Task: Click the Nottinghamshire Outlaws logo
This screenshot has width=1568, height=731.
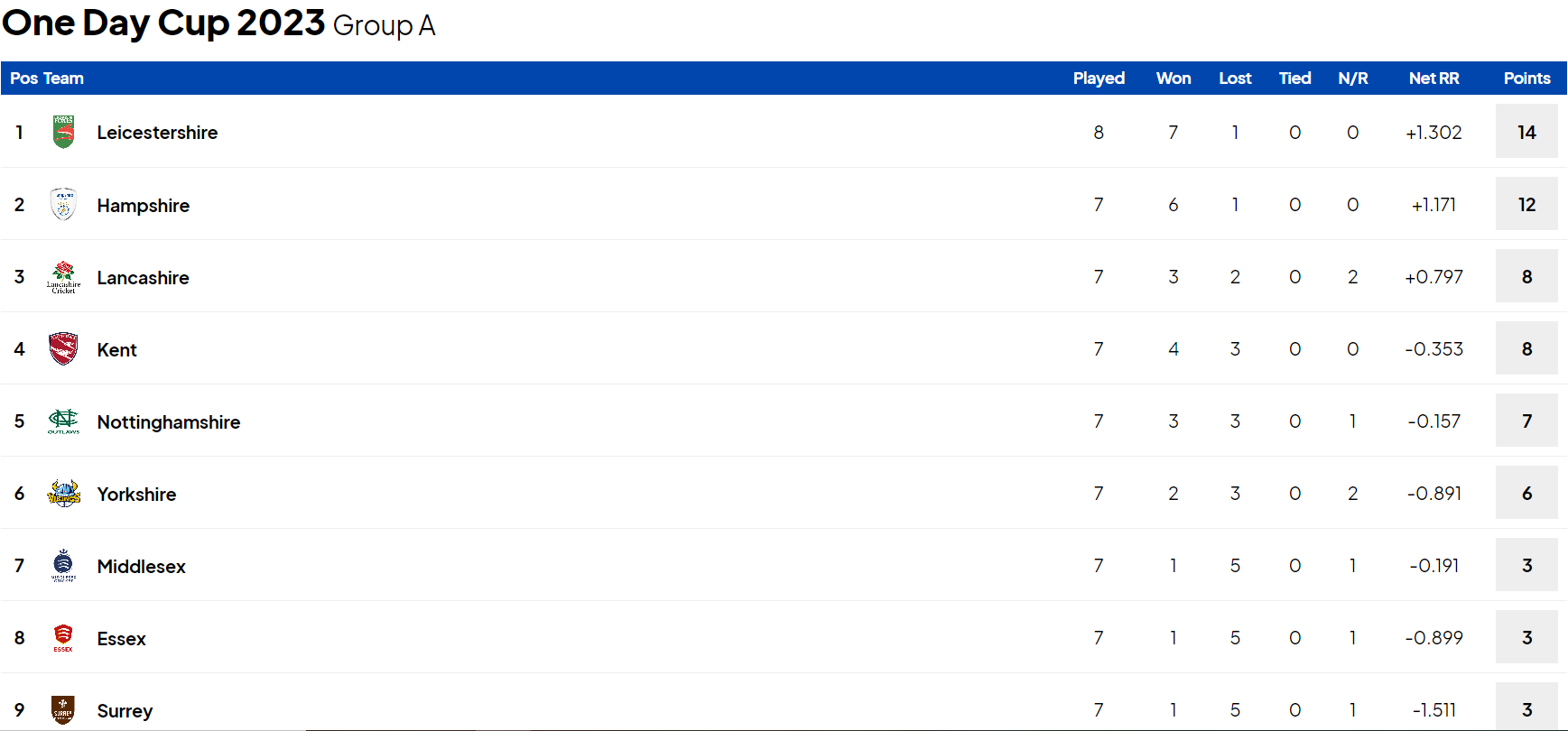Action: click(x=63, y=421)
